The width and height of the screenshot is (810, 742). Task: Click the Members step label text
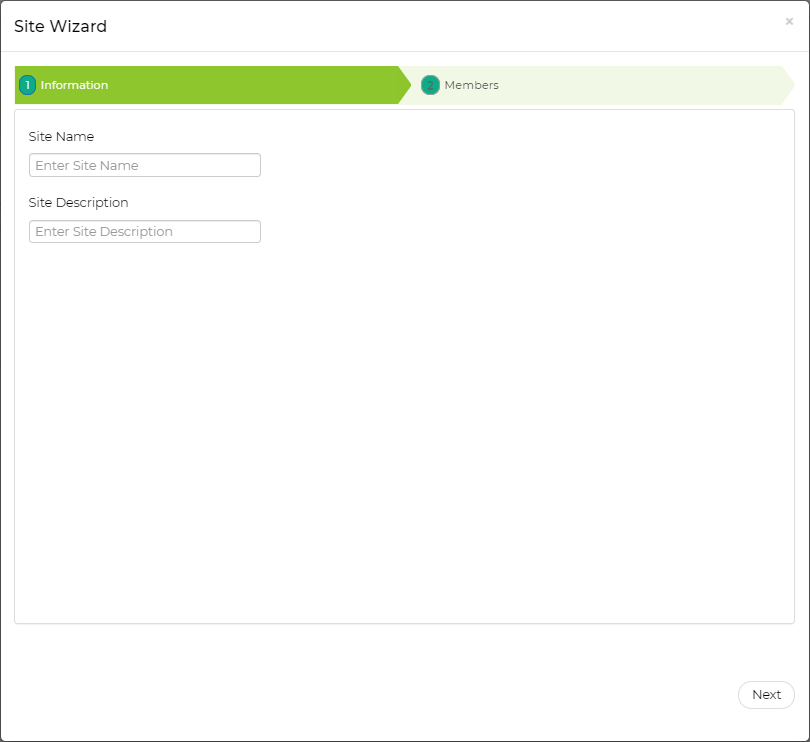pyautogui.click(x=472, y=85)
